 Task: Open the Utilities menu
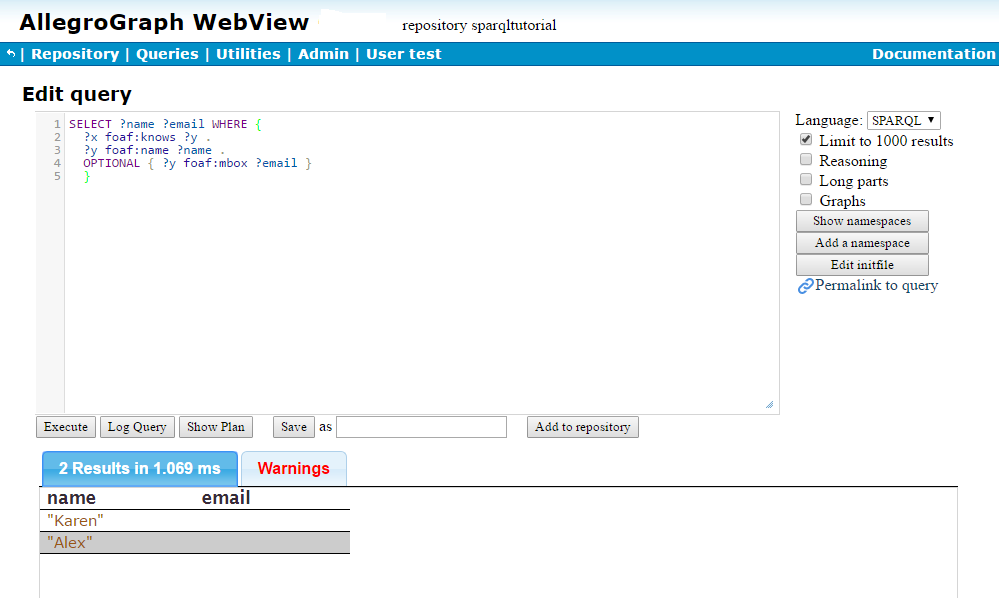(248, 54)
